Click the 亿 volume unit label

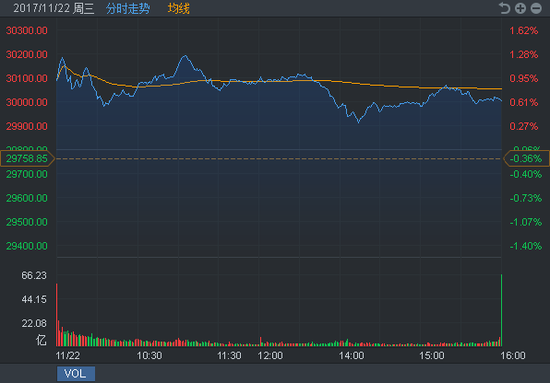coord(41,340)
